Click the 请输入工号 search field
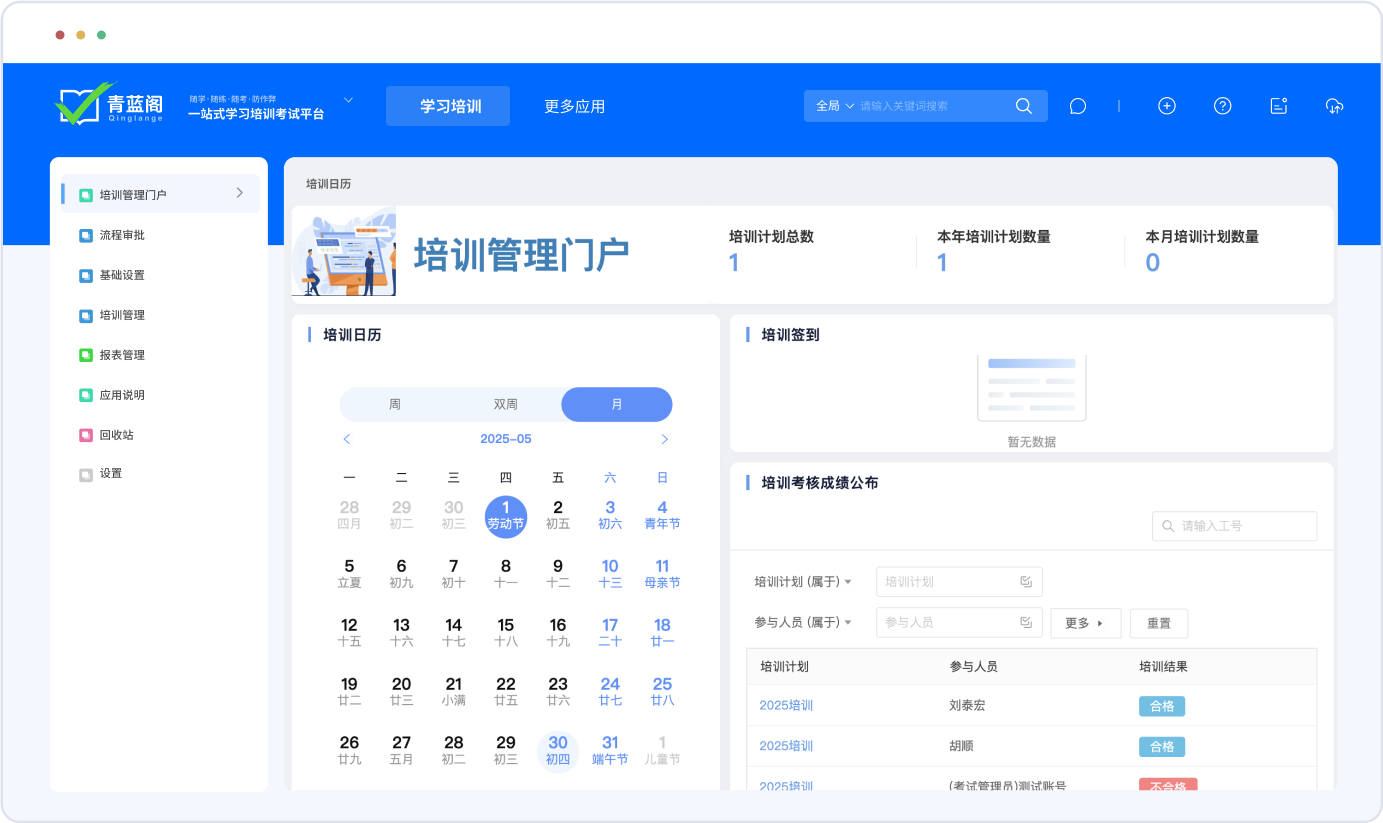Screen dimensions: 1383x823 1245,526
